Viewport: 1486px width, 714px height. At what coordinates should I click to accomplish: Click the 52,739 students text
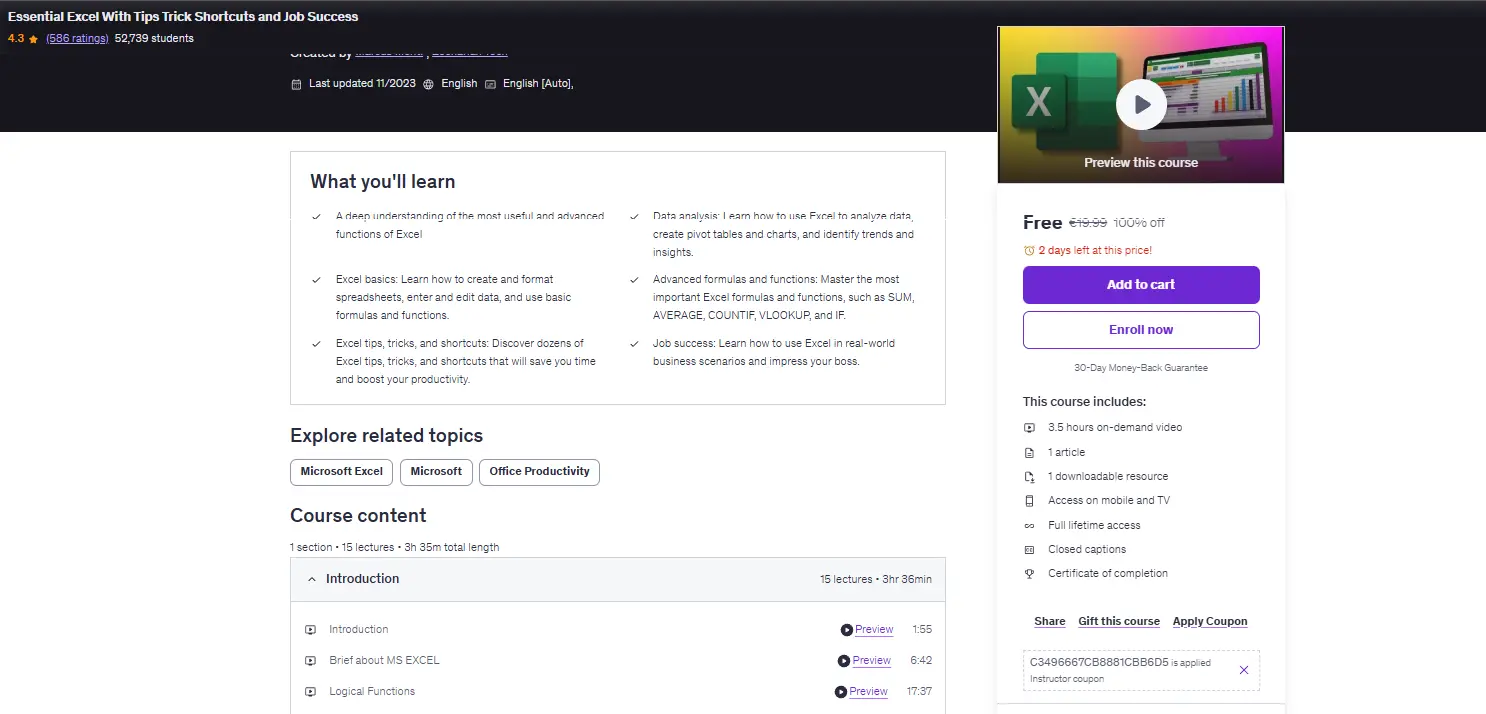point(155,39)
